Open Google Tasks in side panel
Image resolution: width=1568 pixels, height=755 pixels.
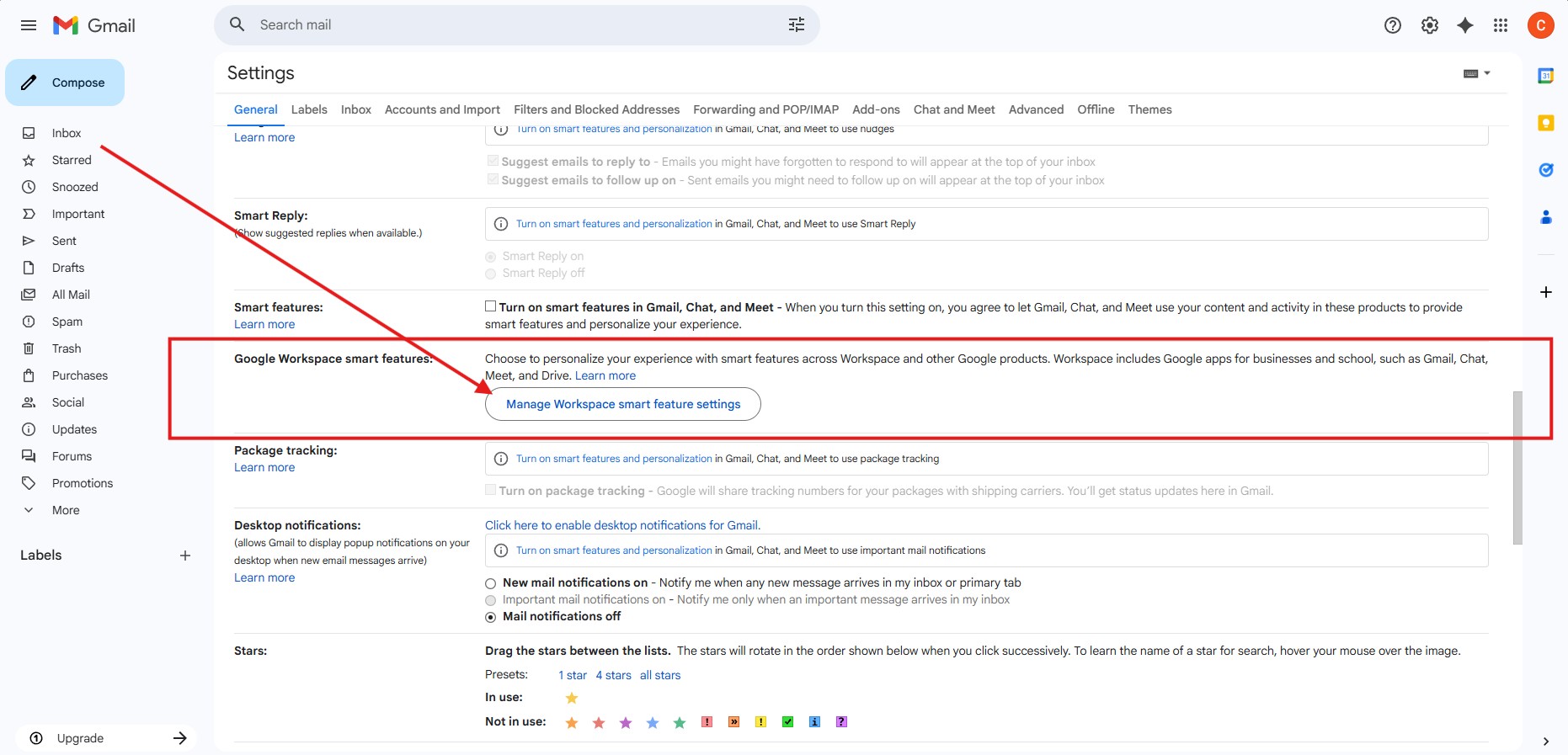(x=1545, y=170)
